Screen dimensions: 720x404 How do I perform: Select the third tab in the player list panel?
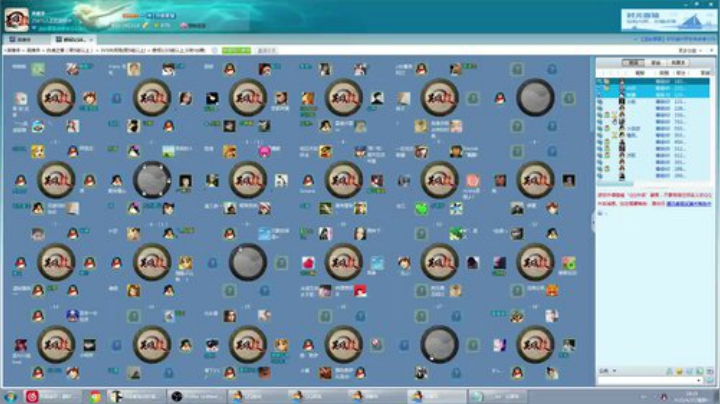click(678, 62)
